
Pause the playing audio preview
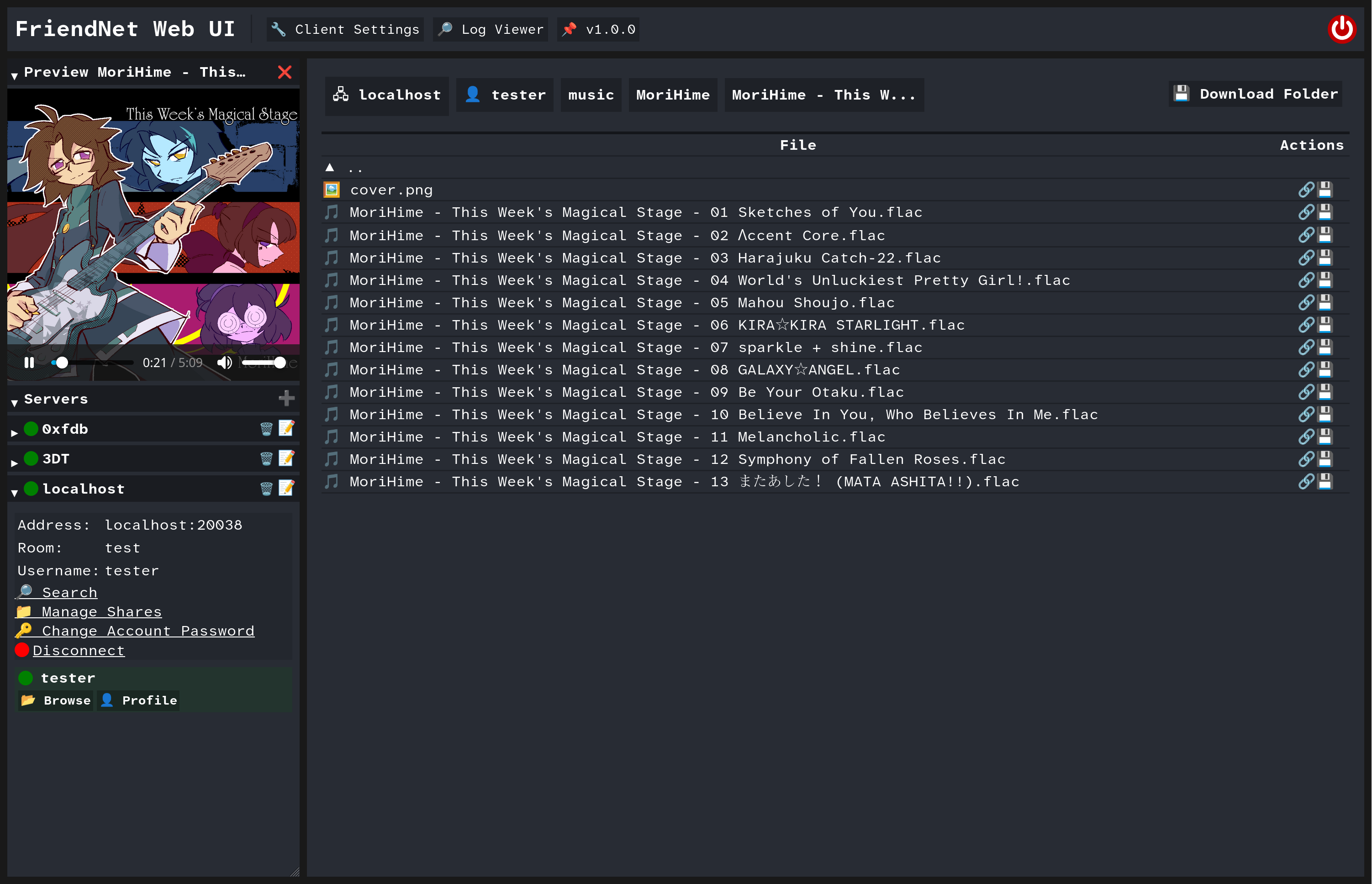[x=29, y=362]
